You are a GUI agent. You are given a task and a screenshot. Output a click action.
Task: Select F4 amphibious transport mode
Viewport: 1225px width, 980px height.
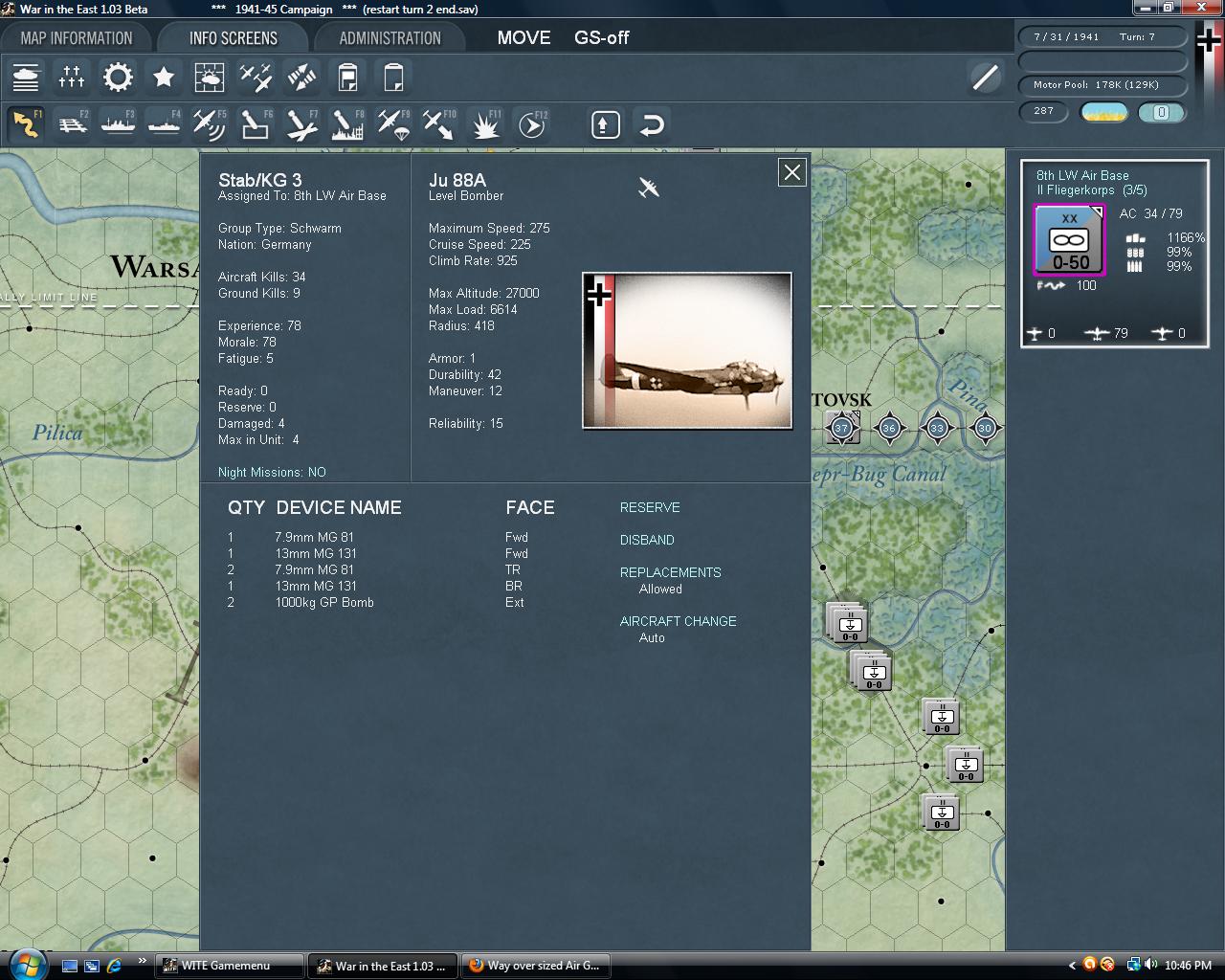tap(164, 124)
